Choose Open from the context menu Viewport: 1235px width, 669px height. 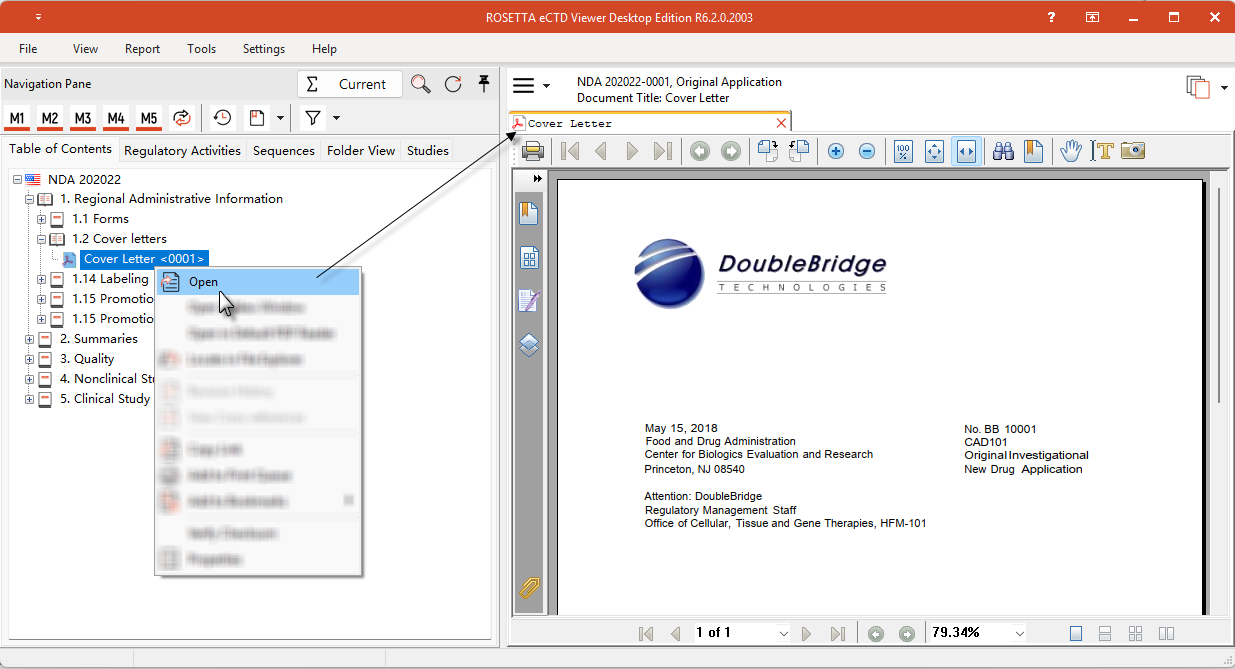(x=258, y=282)
